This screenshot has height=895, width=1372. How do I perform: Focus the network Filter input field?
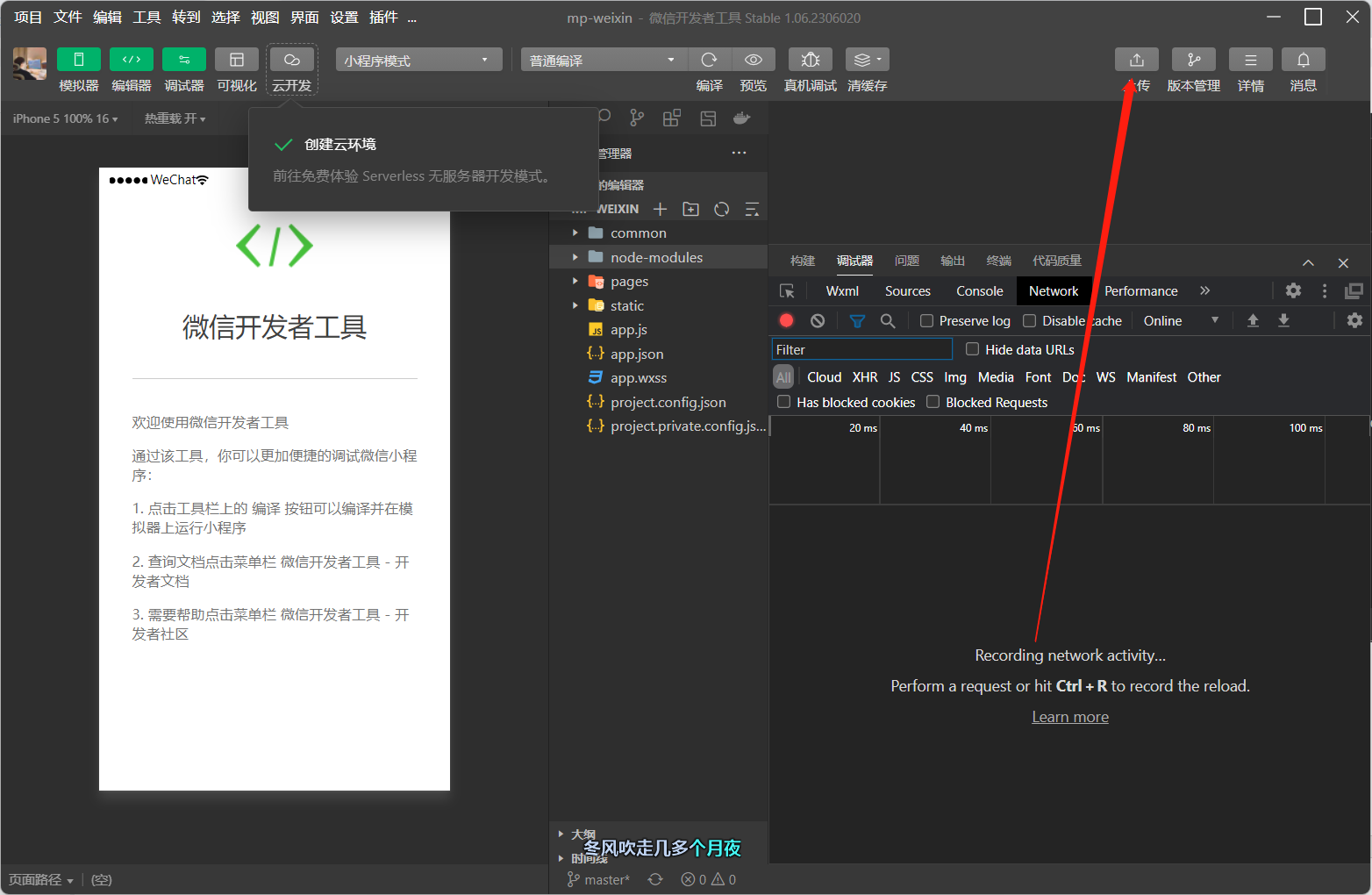(862, 349)
